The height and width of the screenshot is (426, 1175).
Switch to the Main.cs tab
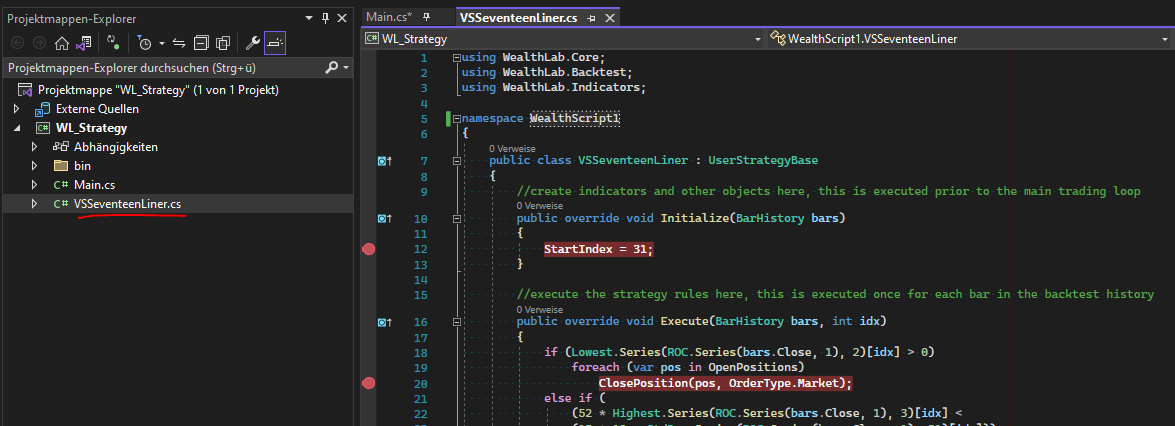click(x=389, y=17)
